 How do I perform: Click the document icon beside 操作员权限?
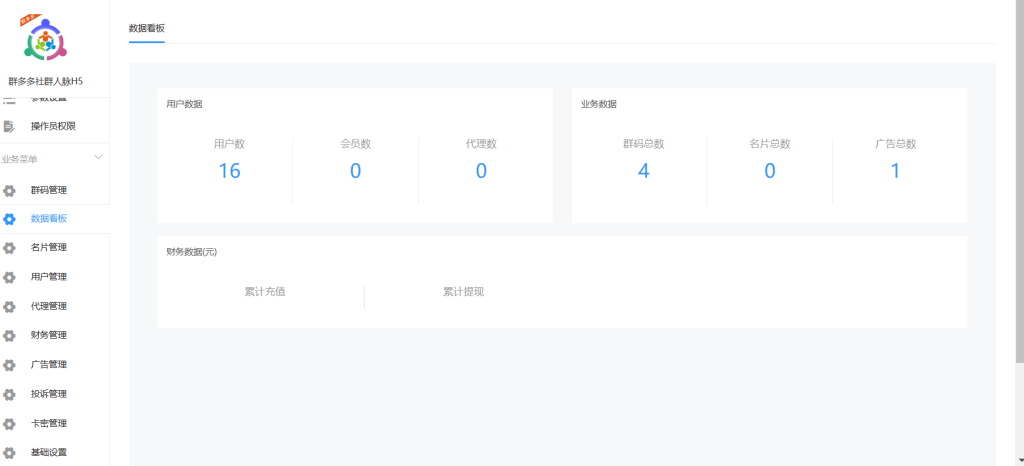click(9, 126)
